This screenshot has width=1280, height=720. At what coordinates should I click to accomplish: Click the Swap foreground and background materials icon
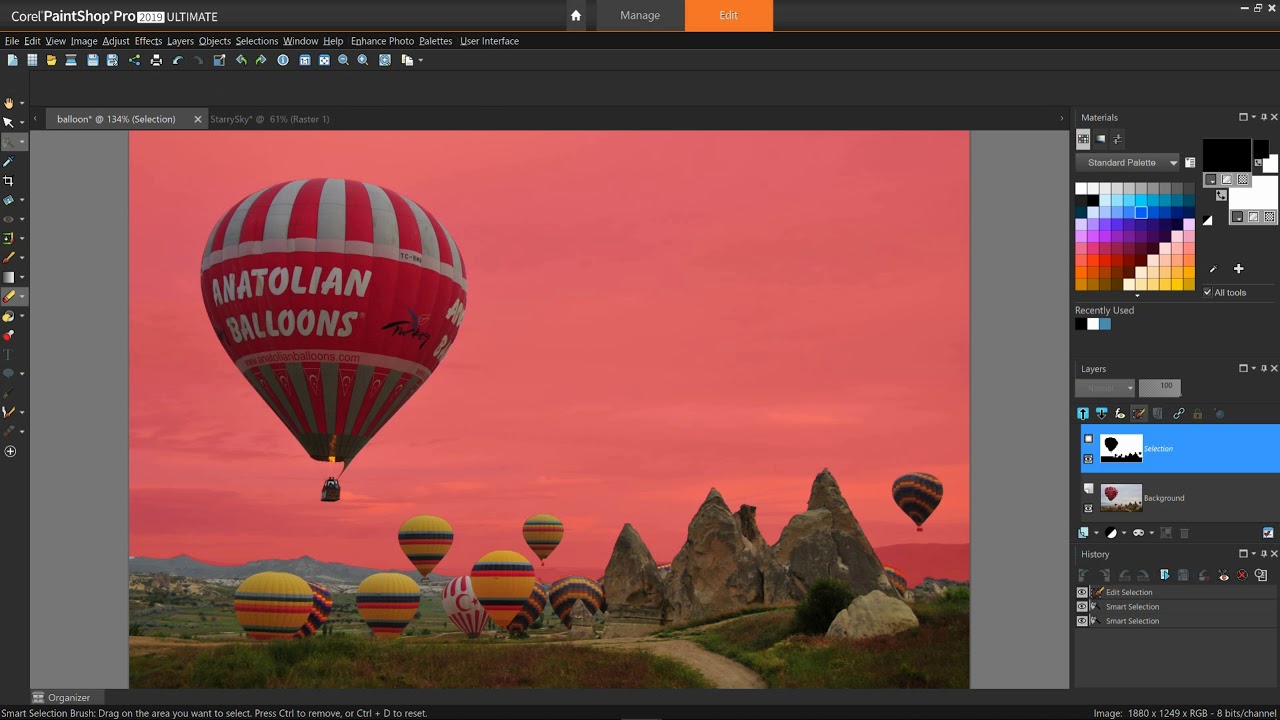click(1221, 195)
